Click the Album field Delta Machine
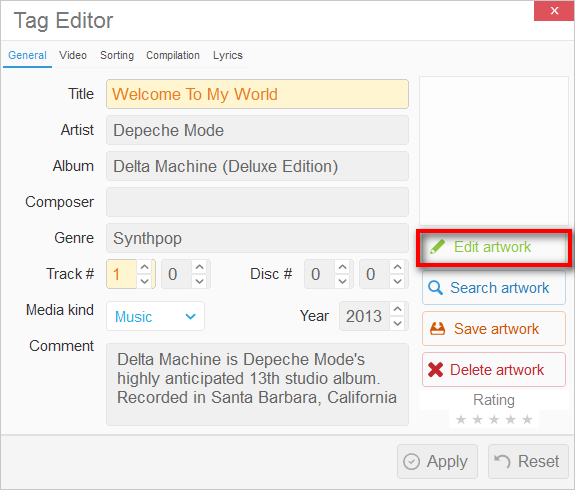The width and height of the screenshot is (575, 490). (x=257, y=166)
